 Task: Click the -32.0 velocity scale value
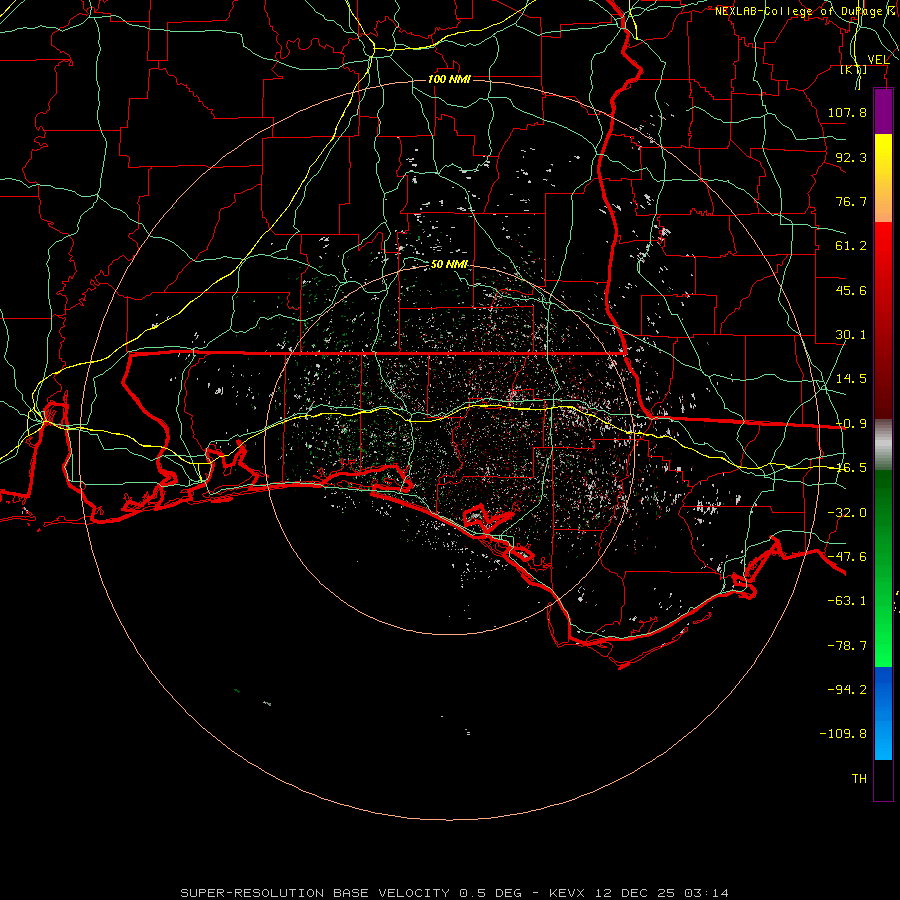pyautogui.click(x=847, y=513)
